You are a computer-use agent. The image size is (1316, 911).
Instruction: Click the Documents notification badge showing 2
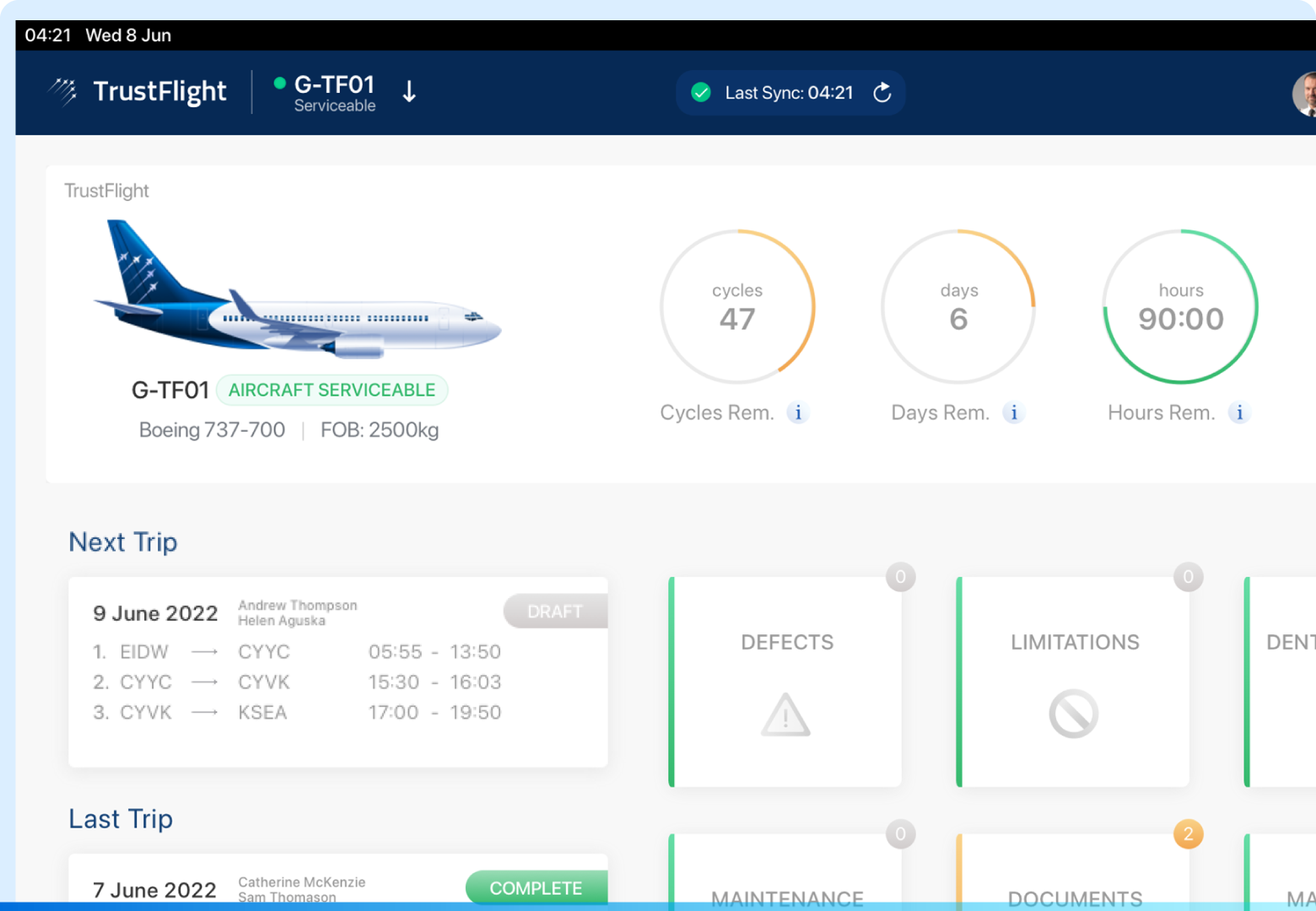1188,834
